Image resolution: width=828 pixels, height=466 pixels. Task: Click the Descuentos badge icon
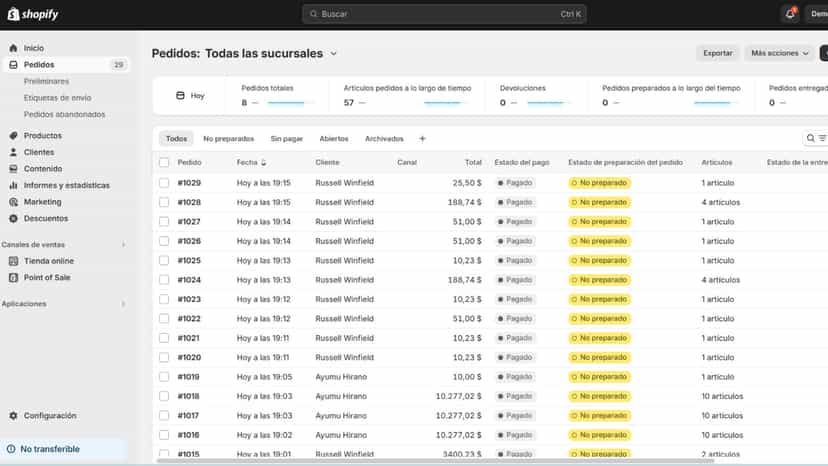click(x=13, y=218)
